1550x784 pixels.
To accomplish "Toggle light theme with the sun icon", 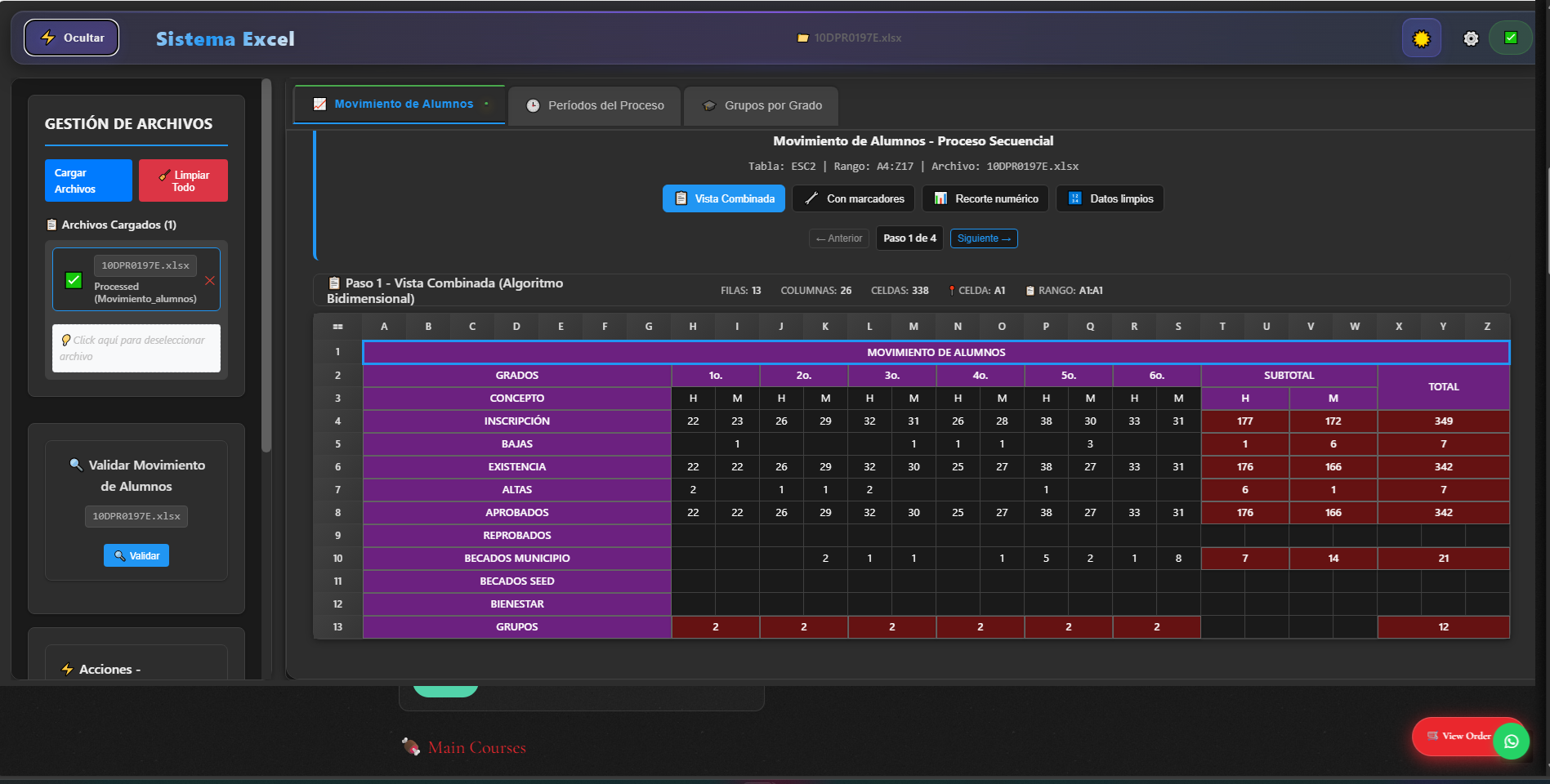I will 1421,38.
